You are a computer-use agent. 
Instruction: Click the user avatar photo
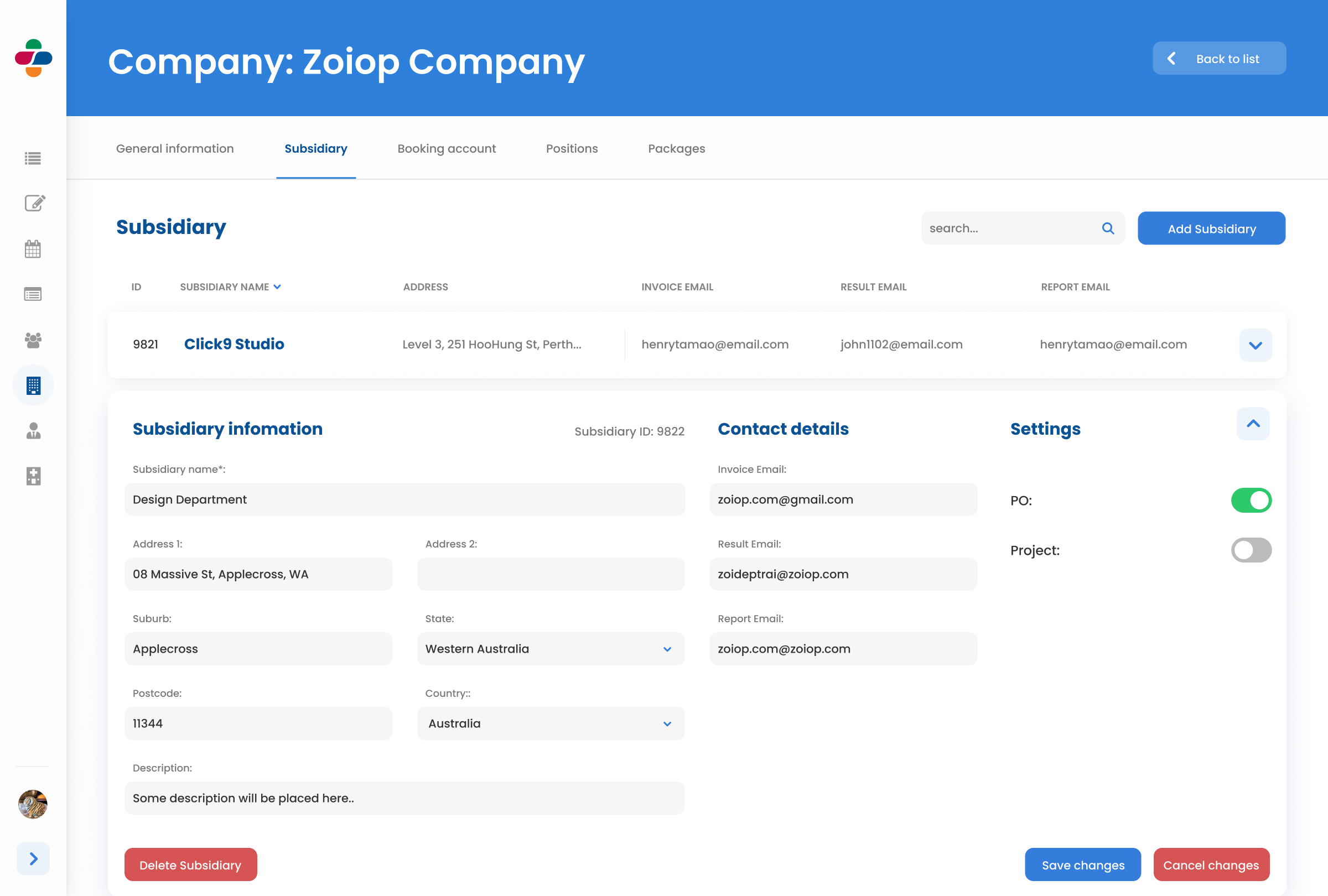pyautogui.click(x=33, y=804)
